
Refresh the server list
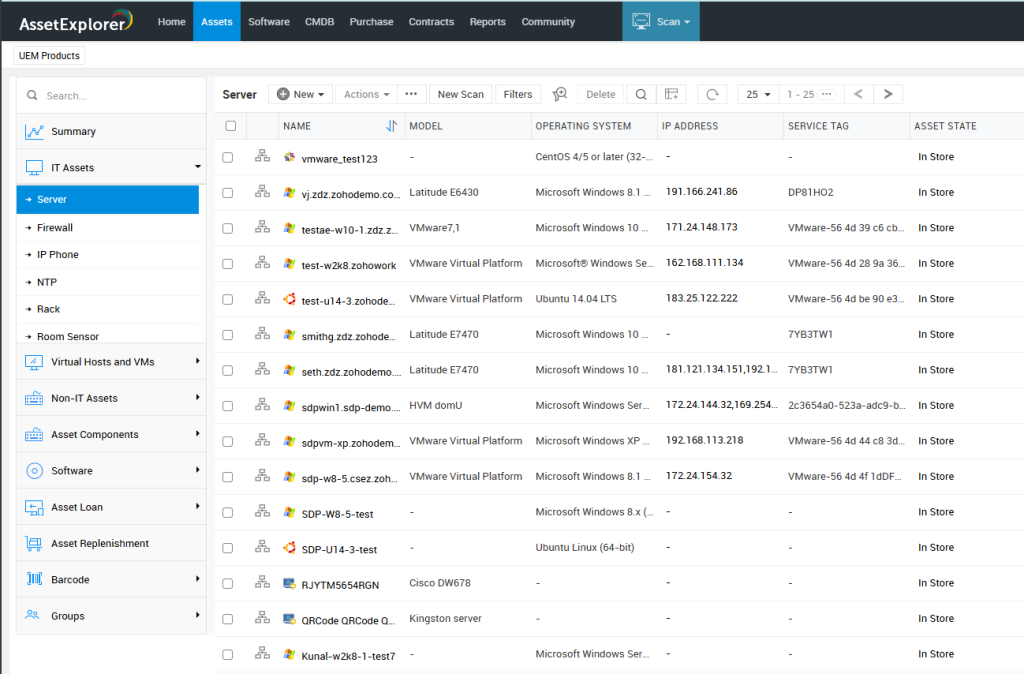712,95
